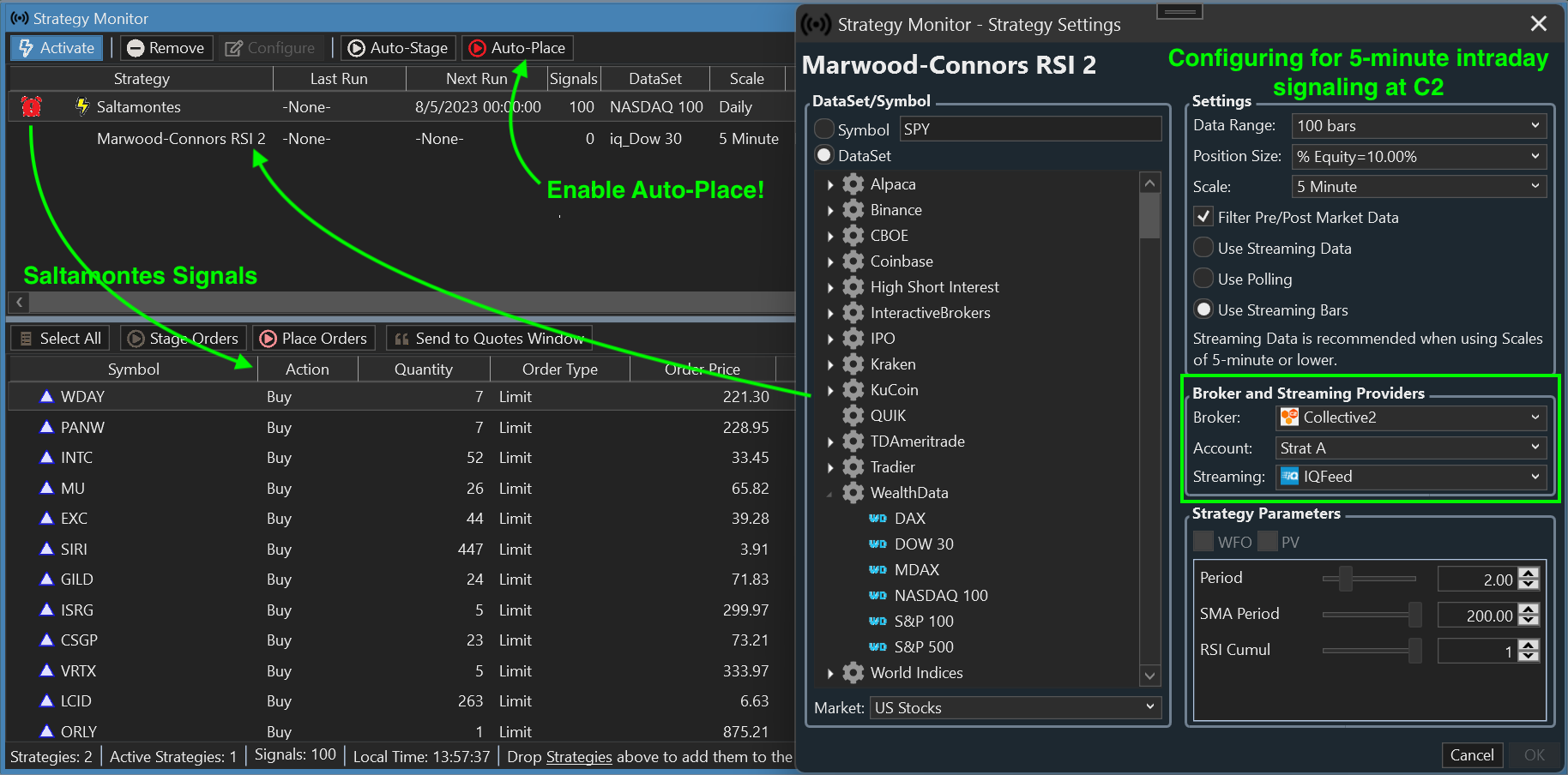Select the Symbol radio button
The width and height of the screenshot is (1568, 775).
point(824,129)
